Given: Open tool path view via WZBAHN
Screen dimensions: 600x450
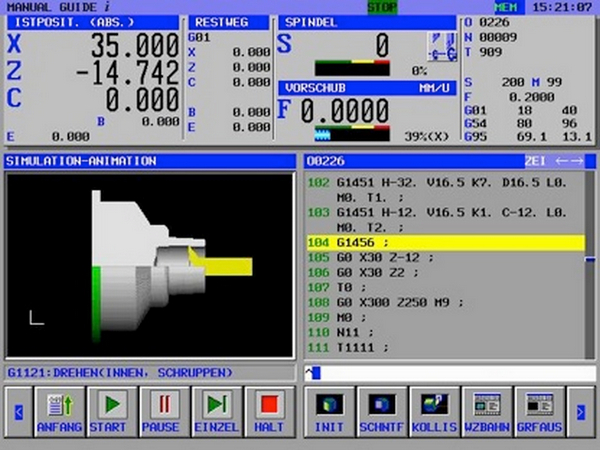Looking at the screenshot, I should point(488,411).
